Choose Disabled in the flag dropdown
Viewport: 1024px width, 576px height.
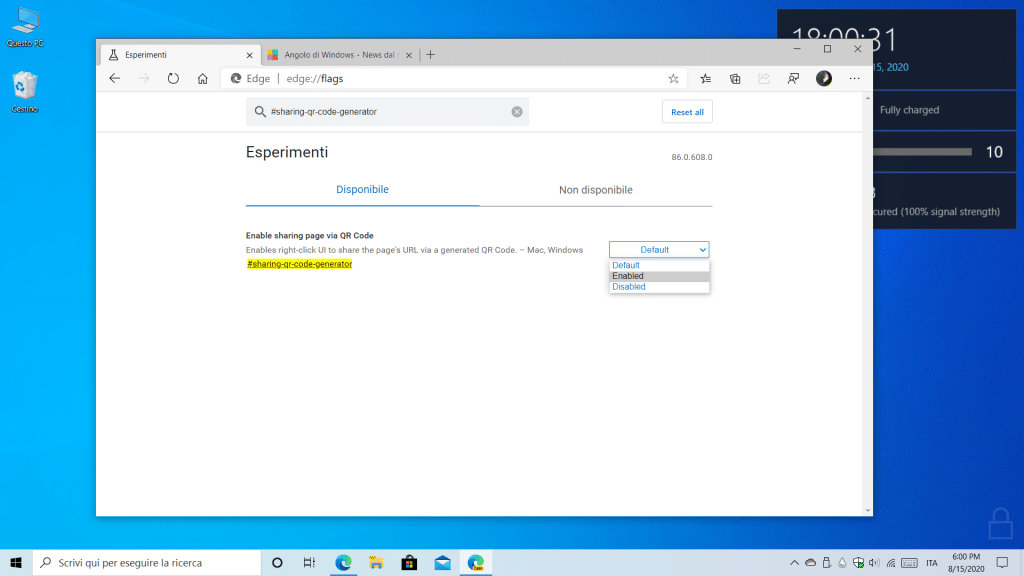pos(629,287)
